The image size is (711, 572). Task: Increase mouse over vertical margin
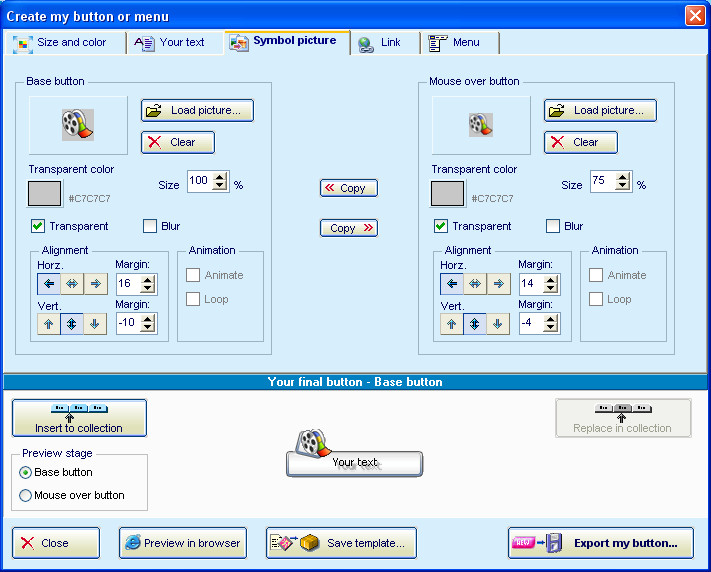coord(550,319)
